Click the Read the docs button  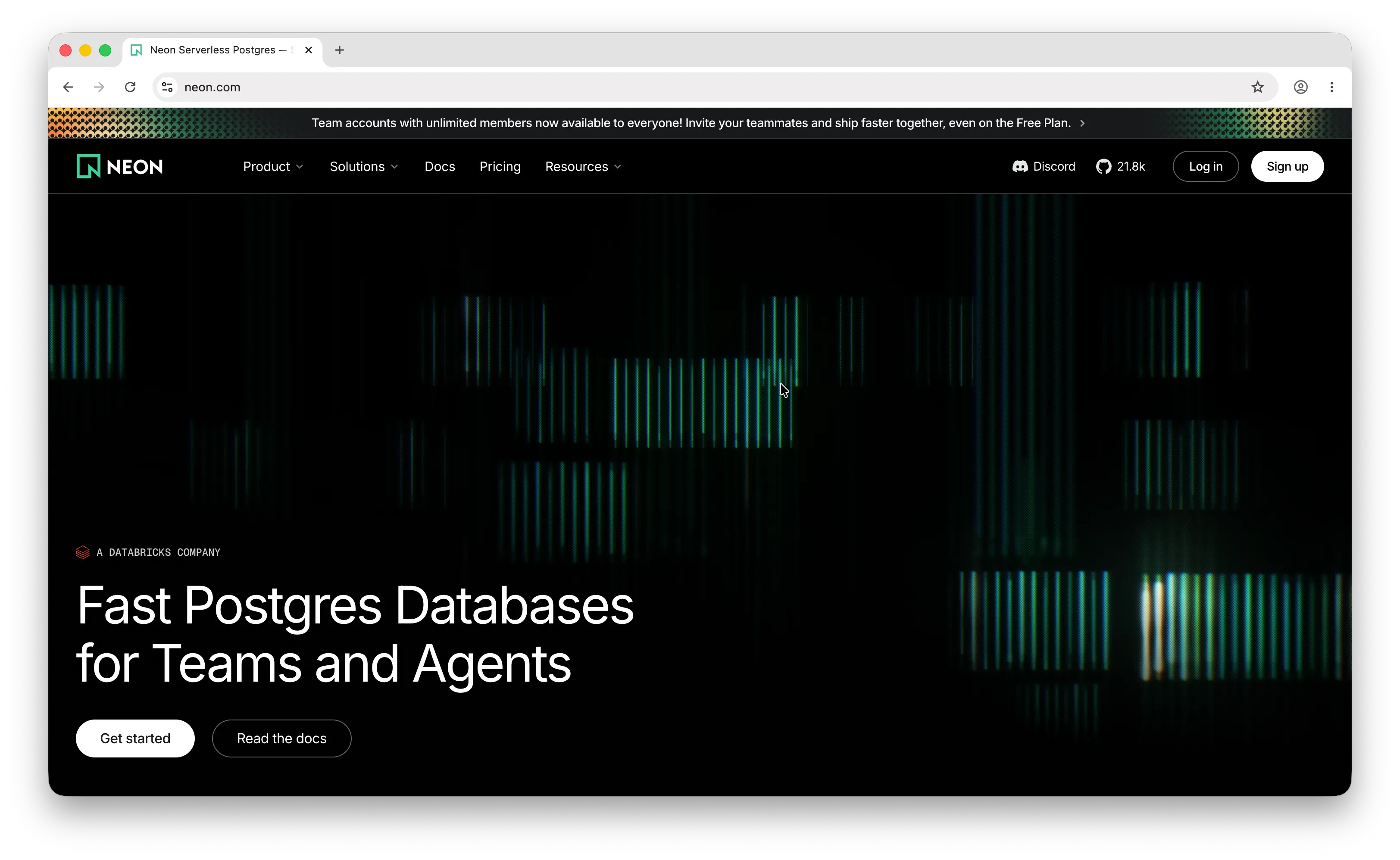(281, 738)
